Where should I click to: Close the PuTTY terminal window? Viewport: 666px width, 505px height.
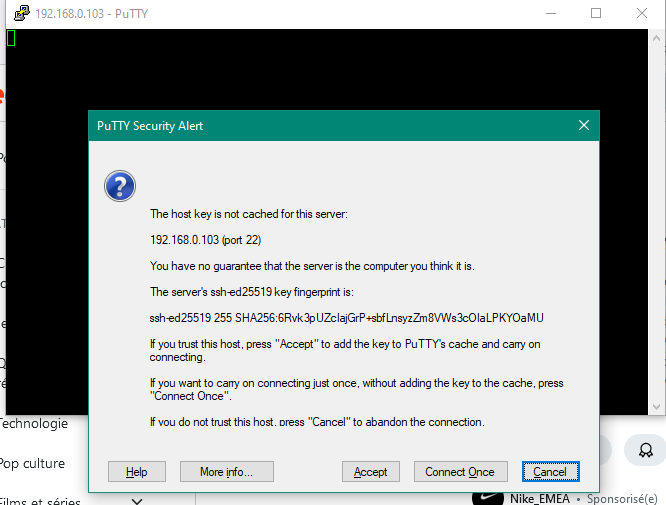[642, 13]
